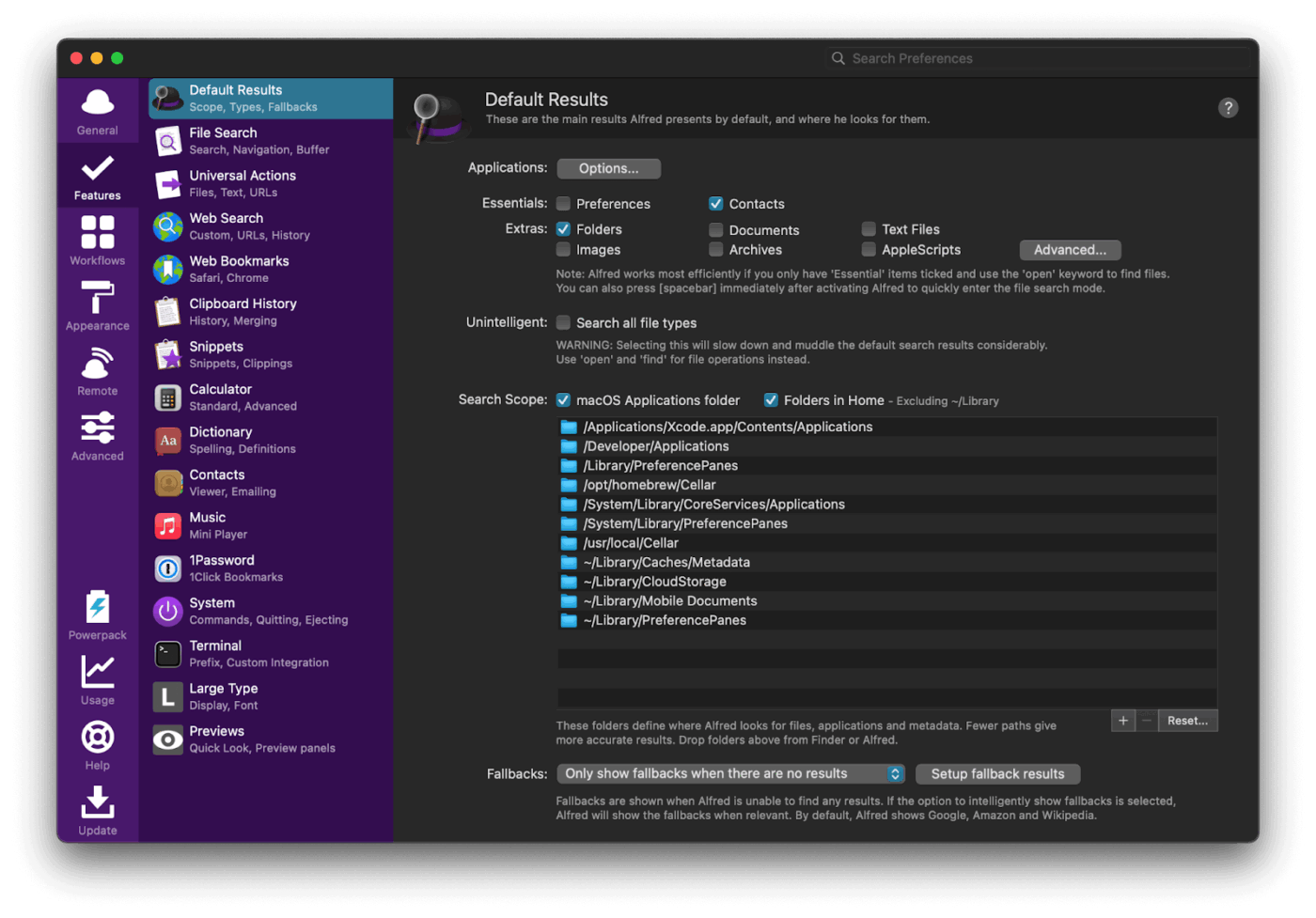Click the Advanced button for Extras
Screen dimensions: 1316x918
[x=1070, y=250]
